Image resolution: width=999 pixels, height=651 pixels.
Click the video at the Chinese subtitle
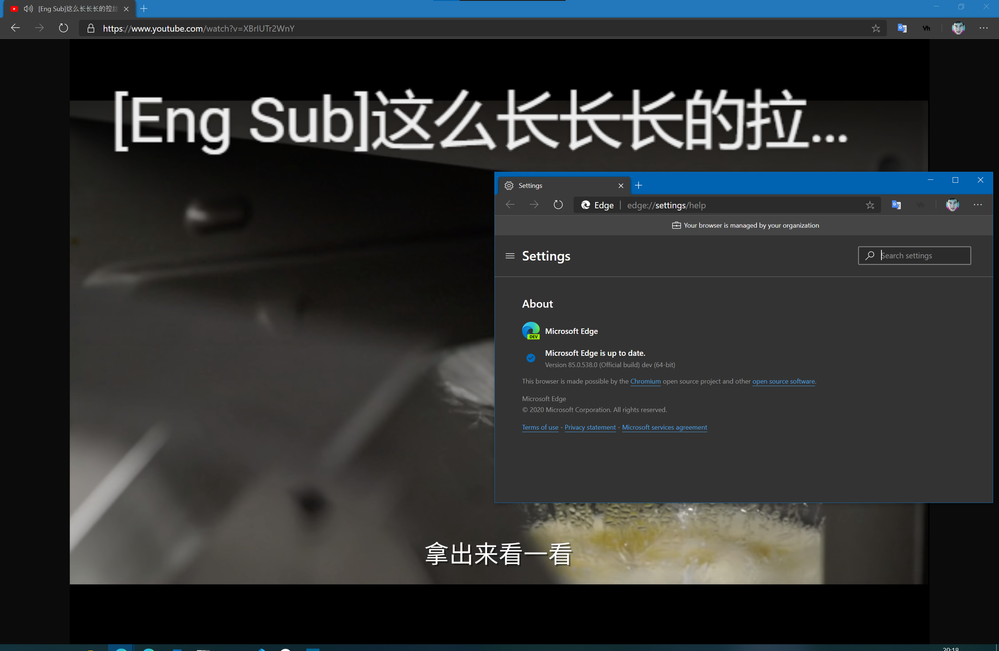tap(498, 554)
